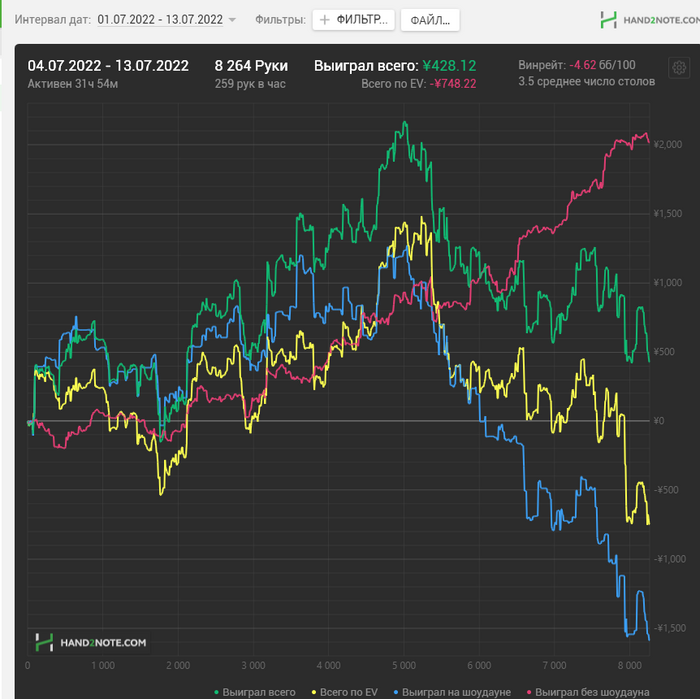Toggle the yellow 'Всего по EV' legend series

pos(347,692)
